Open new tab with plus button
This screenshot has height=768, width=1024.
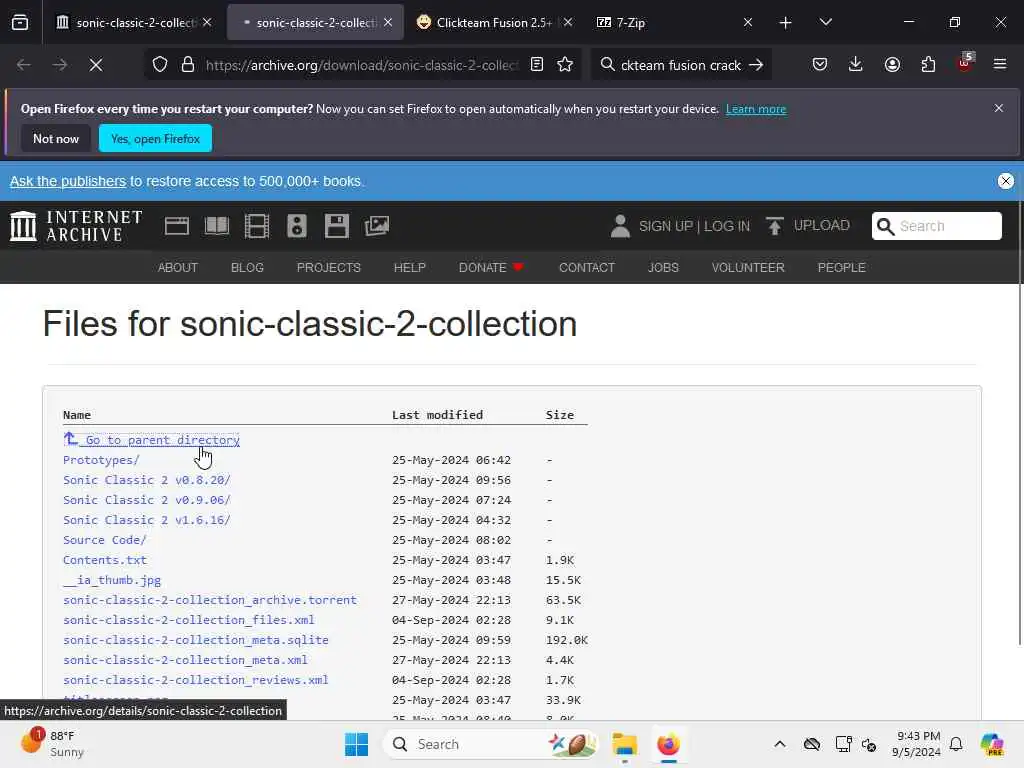pos(786,23)
